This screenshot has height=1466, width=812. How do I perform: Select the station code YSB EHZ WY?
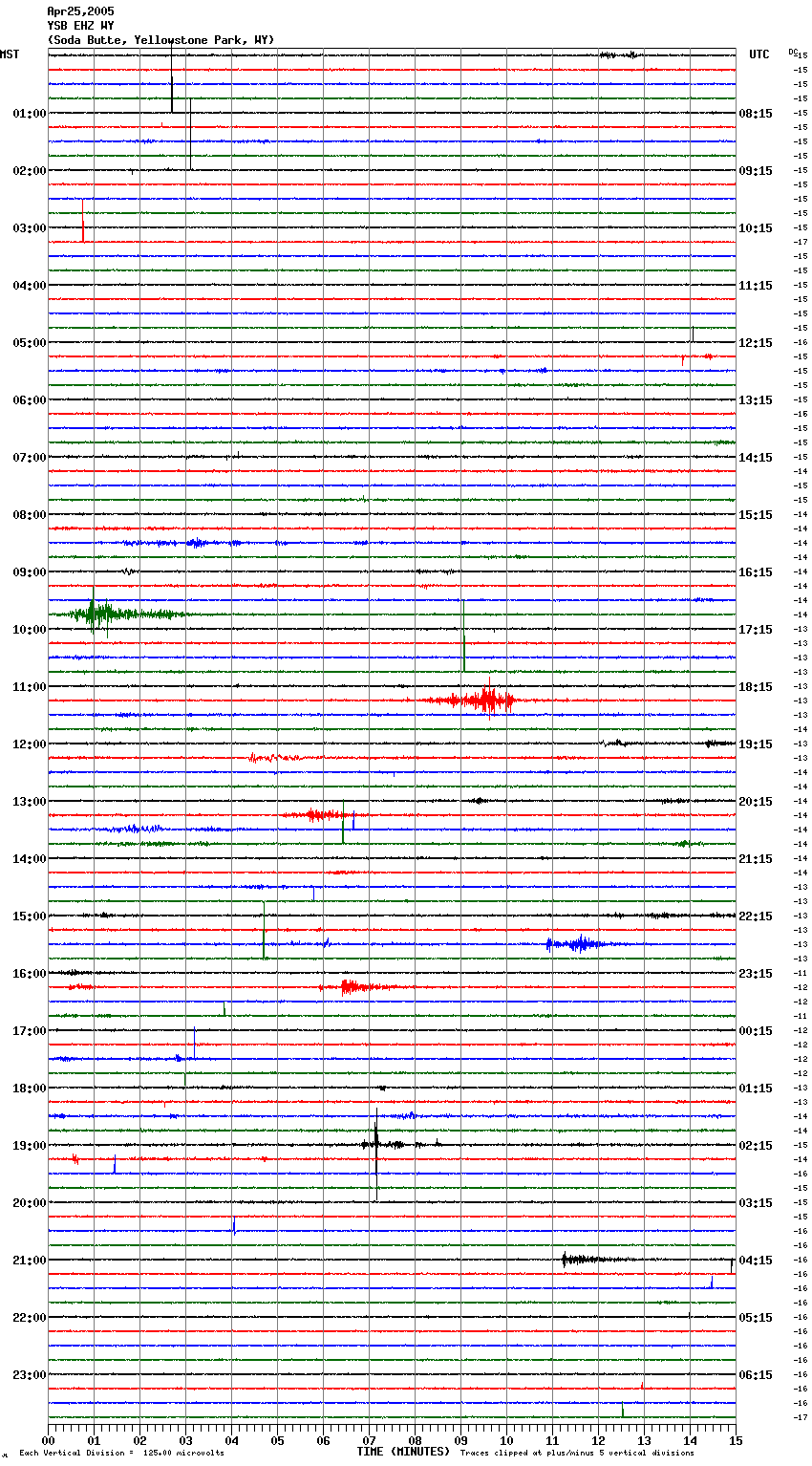click(80, 26)
